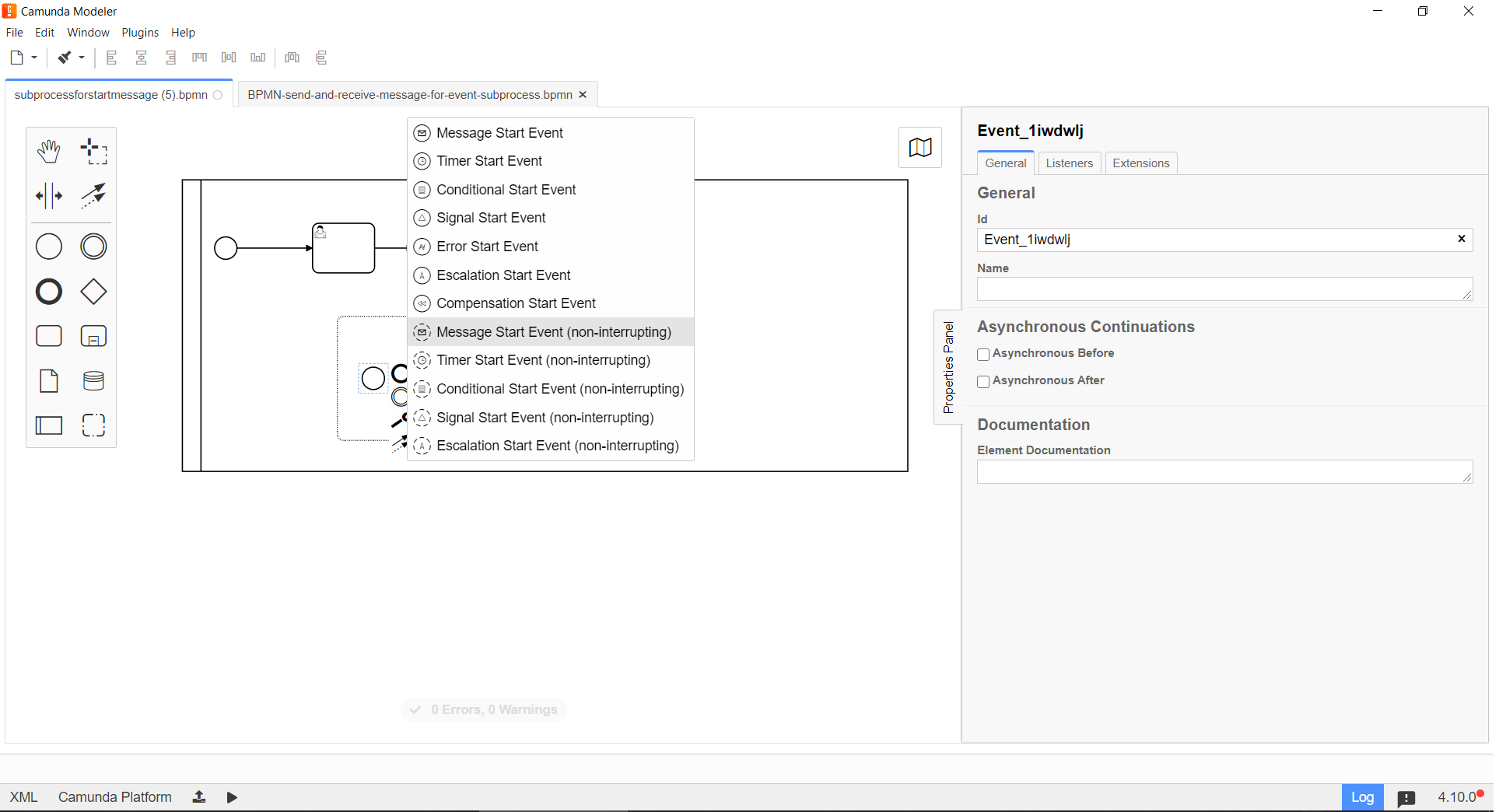Open the File menu
Image resolution: width=1506 pixels, height=812 pixels.
[x=15, y=33]
